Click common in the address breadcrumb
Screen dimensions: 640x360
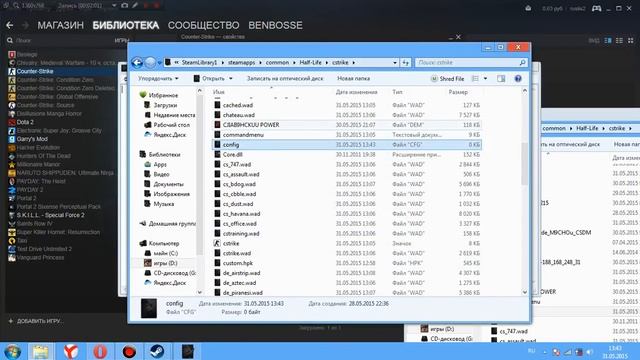[277, 62]
